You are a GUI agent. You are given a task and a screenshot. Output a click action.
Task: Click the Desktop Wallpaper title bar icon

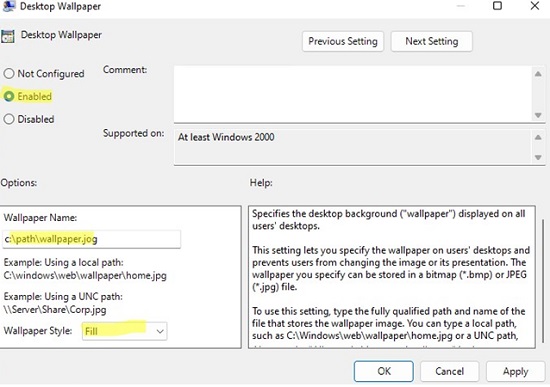pyautogui.click(x=8, y=6)
